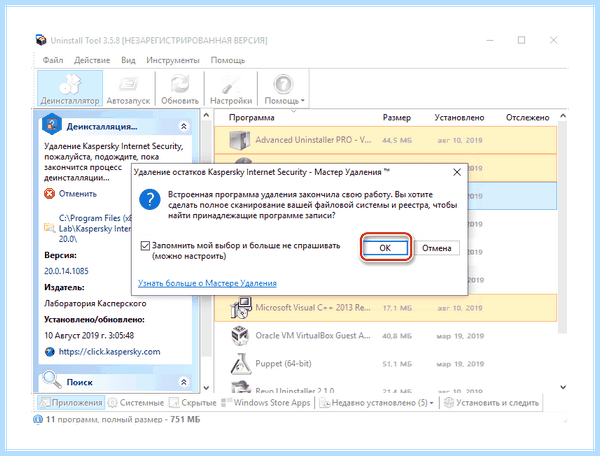Click program list scrollbar up arrow
Viewport: 600px width, 456px height.
[x=562, y=116]
